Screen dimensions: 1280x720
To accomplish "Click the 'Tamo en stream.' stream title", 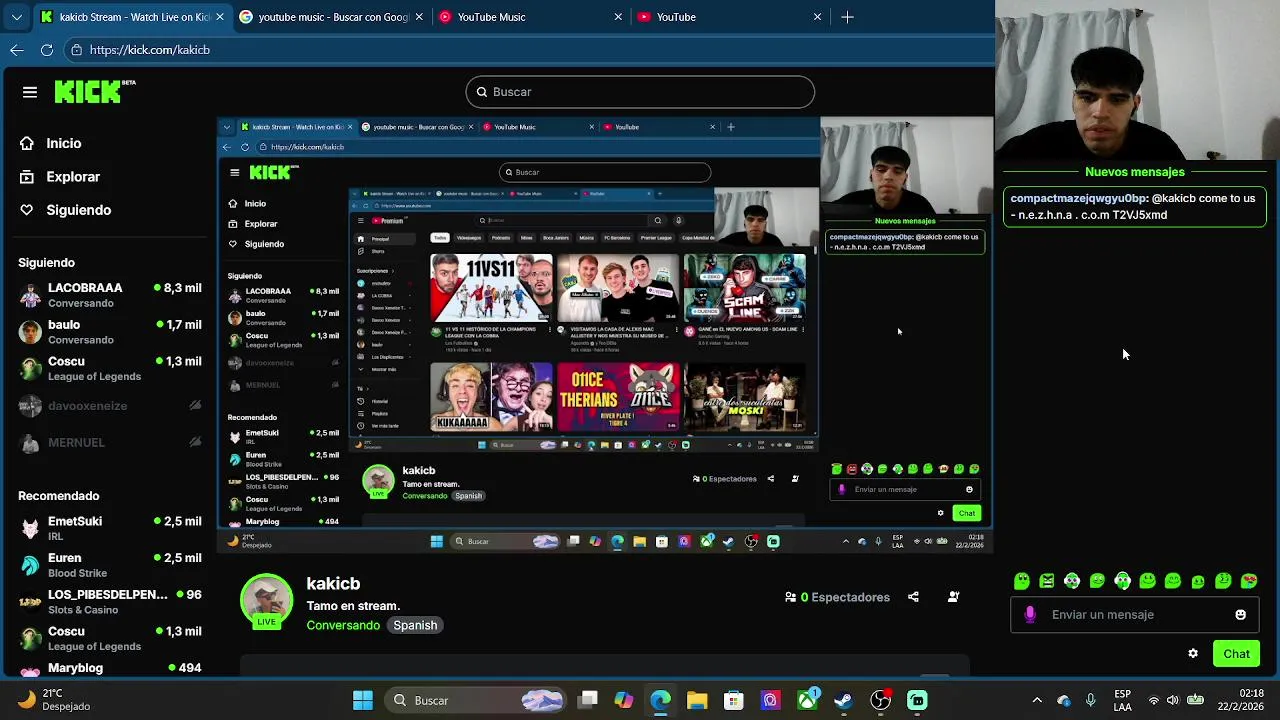I will pos(353,606).
